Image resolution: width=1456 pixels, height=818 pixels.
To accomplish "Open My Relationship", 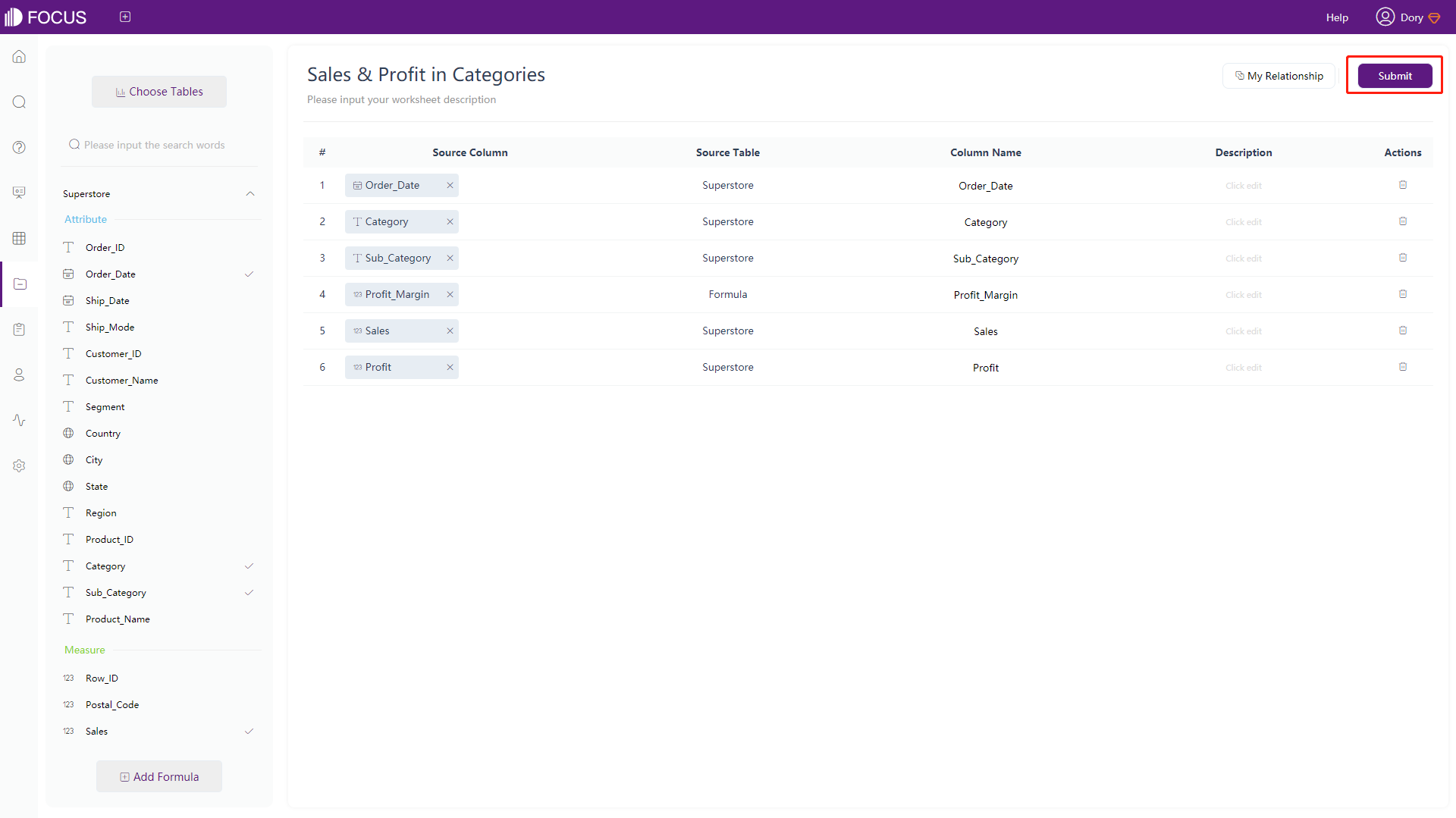I will (x=1279, y=76).
